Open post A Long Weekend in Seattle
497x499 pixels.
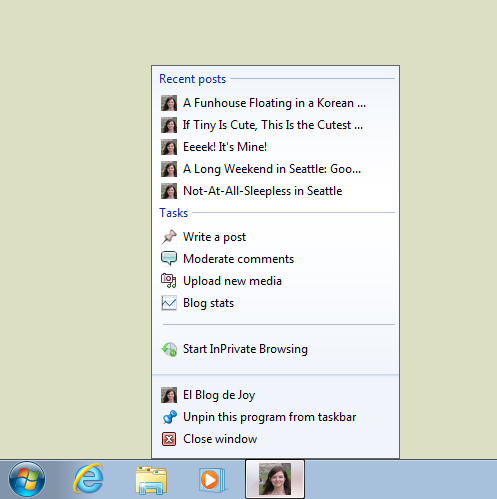tap(275, 169)
